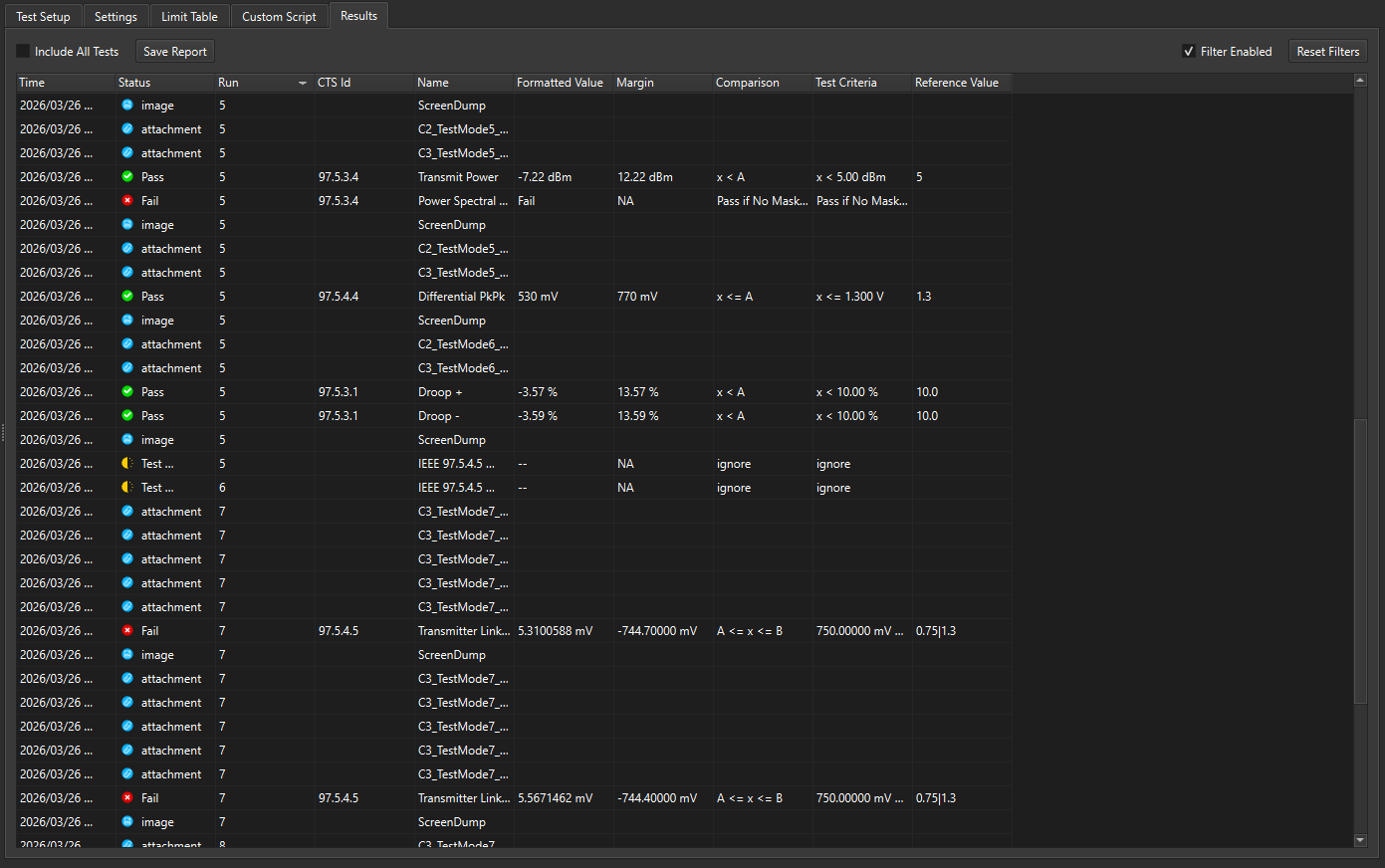Screen dimensions: 1385x868
Task: Open the Limit Table tab
Action: 189,17
